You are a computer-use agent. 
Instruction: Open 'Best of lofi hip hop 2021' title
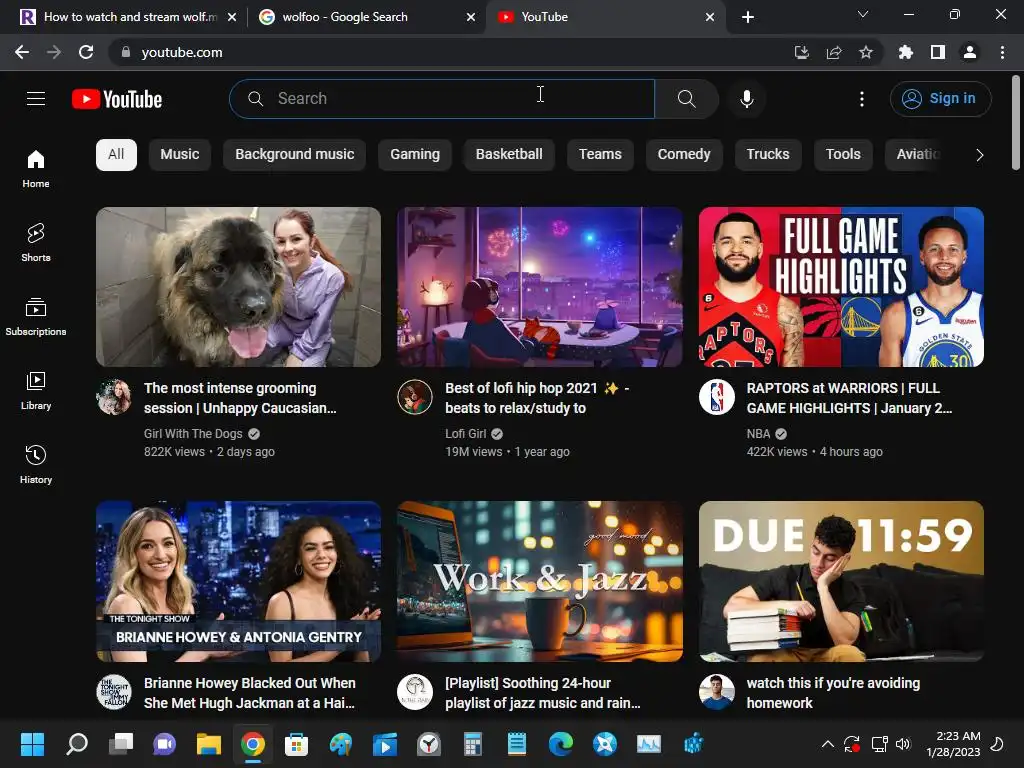(x=537, y=398)
